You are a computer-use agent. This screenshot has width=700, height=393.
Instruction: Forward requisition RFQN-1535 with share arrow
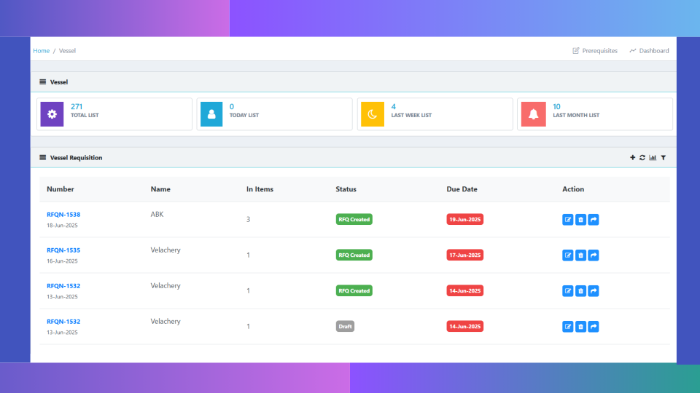click(593, 255)
